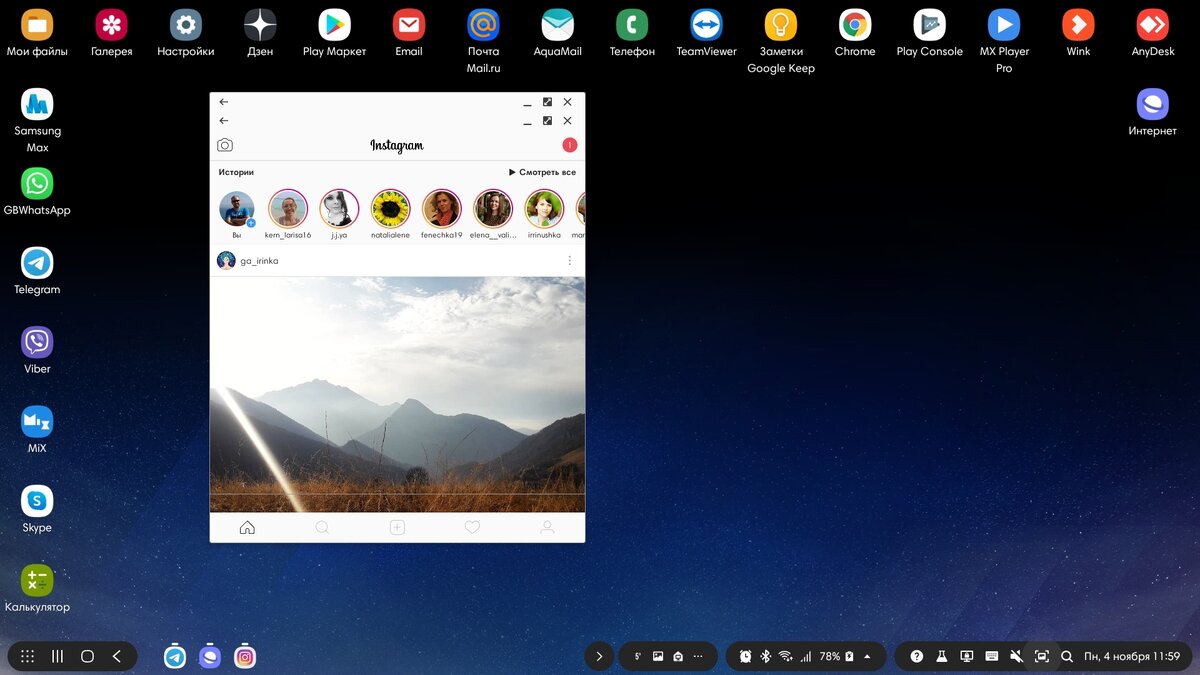The image size is (1200, 675).
Task: Open Instagram search
Action: (322, 526)
